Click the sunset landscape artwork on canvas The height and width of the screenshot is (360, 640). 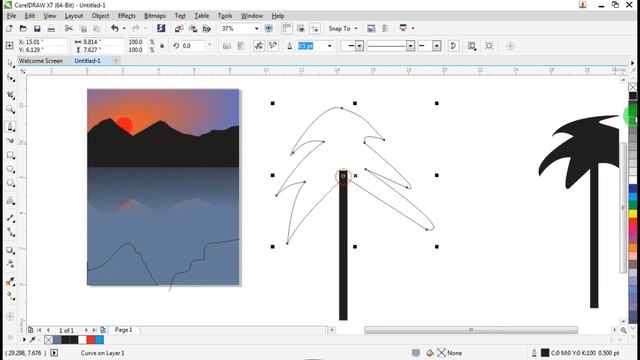click(x=163, y=187)
